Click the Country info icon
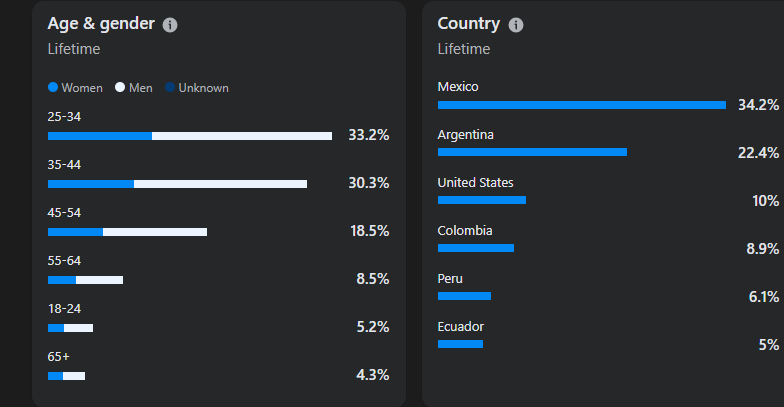Viewport: 784px width, 407px height. point(516,25)
